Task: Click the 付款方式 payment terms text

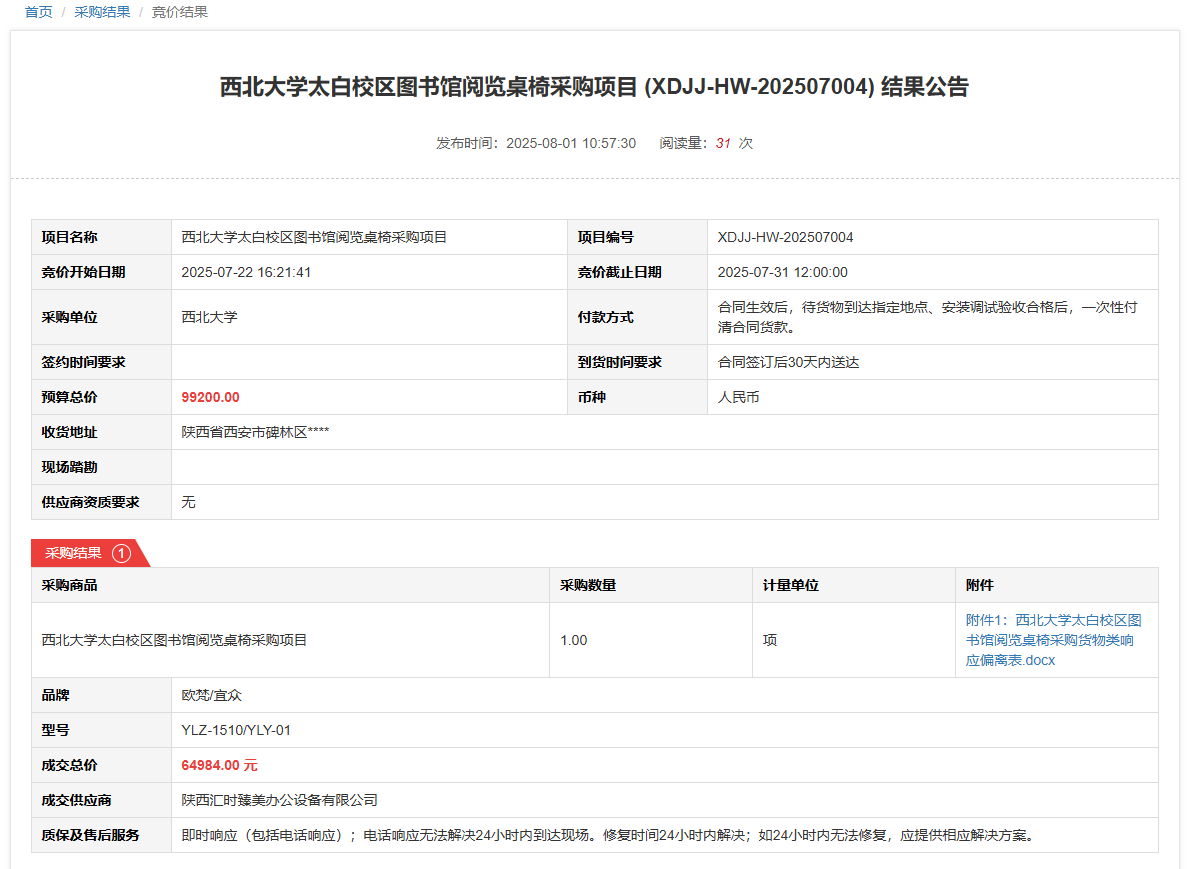Action: coord(926,317)
